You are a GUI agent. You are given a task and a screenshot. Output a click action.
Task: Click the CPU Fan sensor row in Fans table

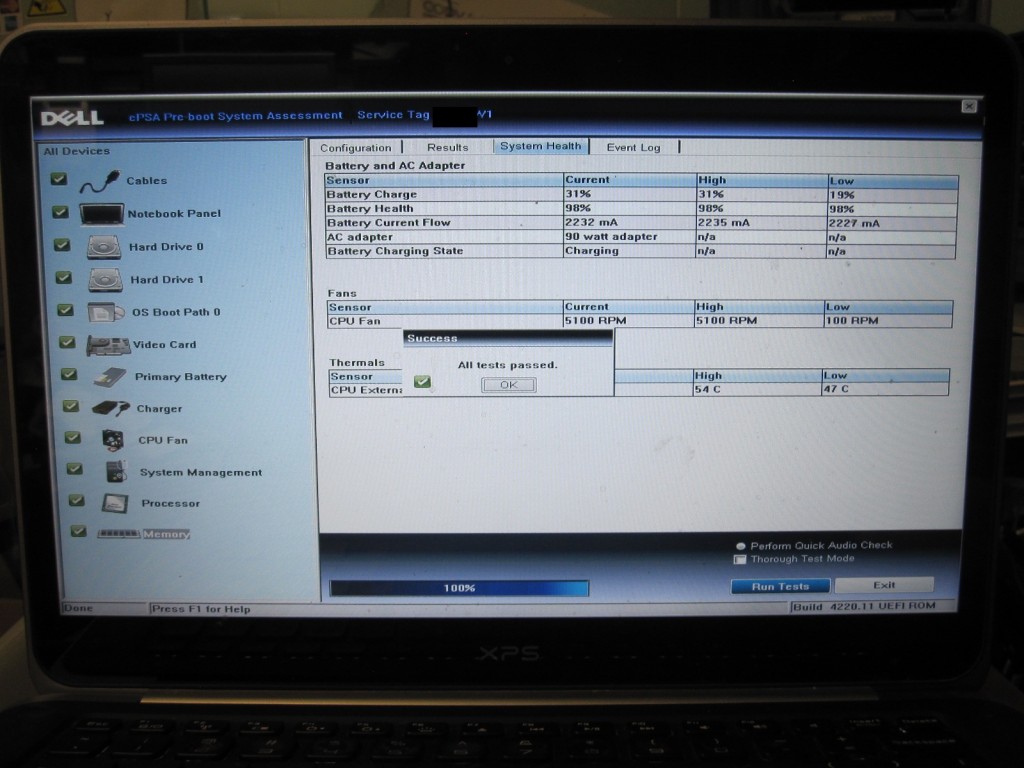tap(640, 321)
